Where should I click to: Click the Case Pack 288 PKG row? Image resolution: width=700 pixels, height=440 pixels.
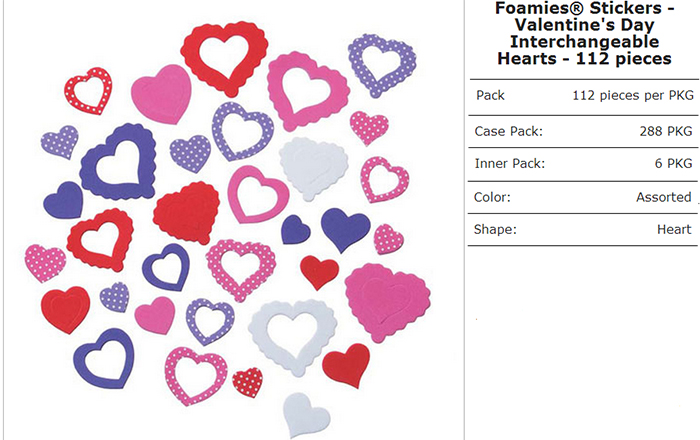pos(584,131)
